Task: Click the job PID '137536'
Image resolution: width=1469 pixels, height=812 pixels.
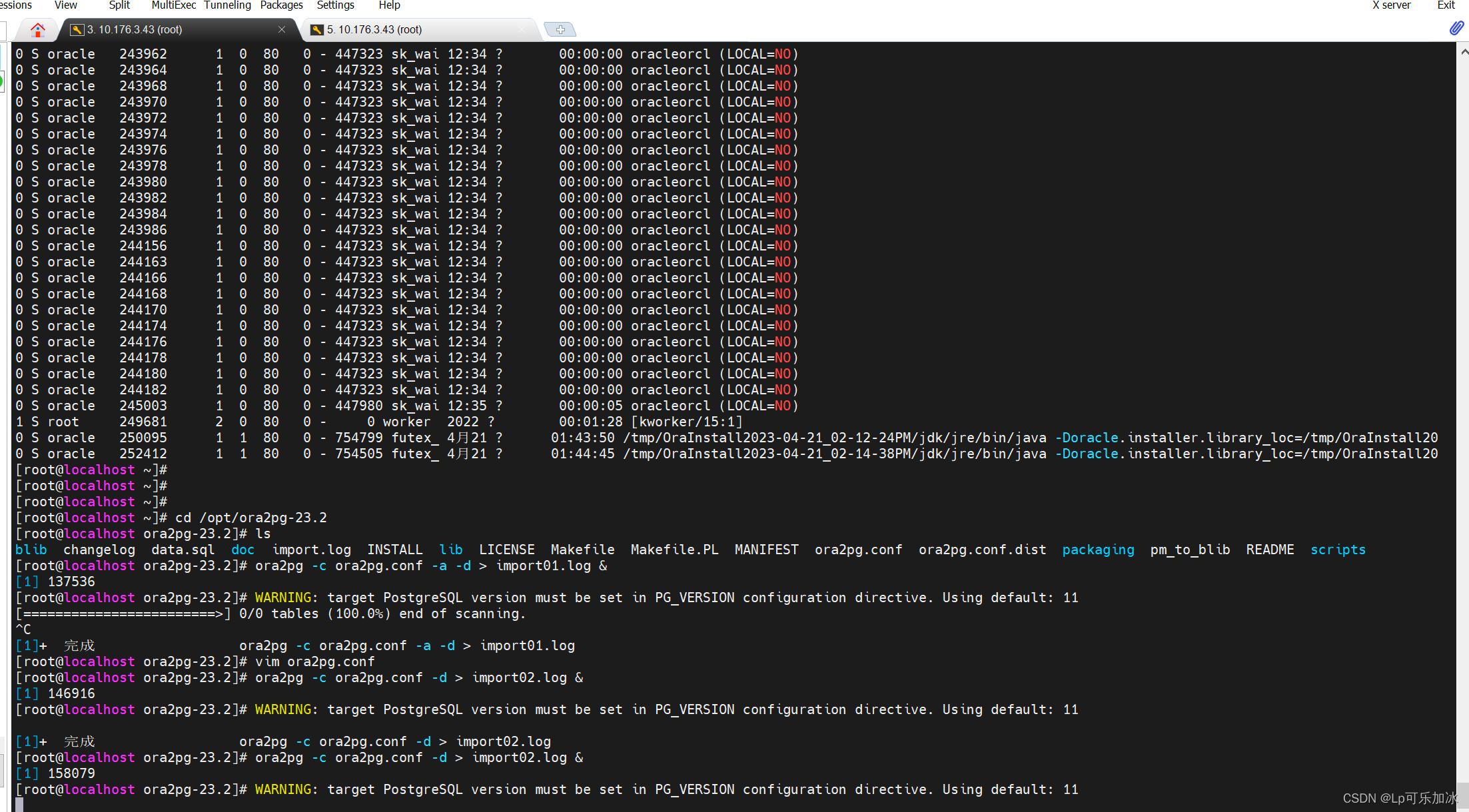Action: (x=71, y=582)
